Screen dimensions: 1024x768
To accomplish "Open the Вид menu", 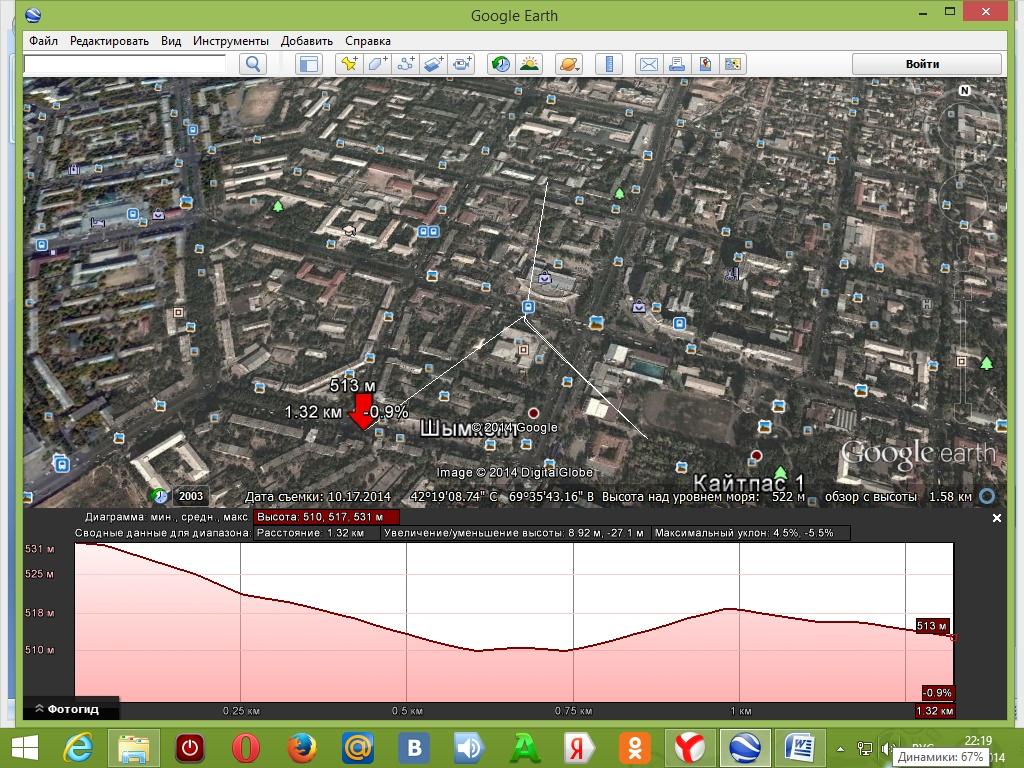I will [x=171, y=40].
